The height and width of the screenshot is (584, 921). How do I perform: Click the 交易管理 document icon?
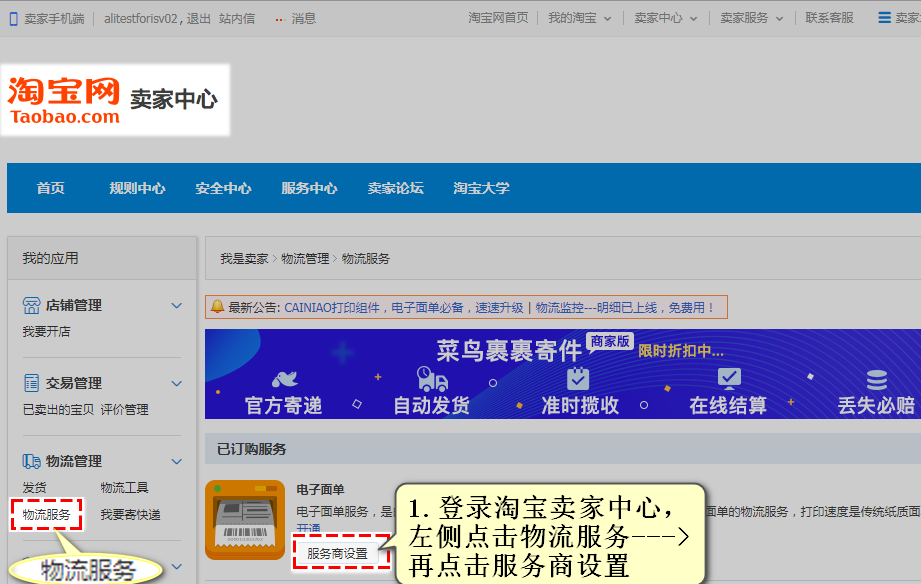coord(31,383)
